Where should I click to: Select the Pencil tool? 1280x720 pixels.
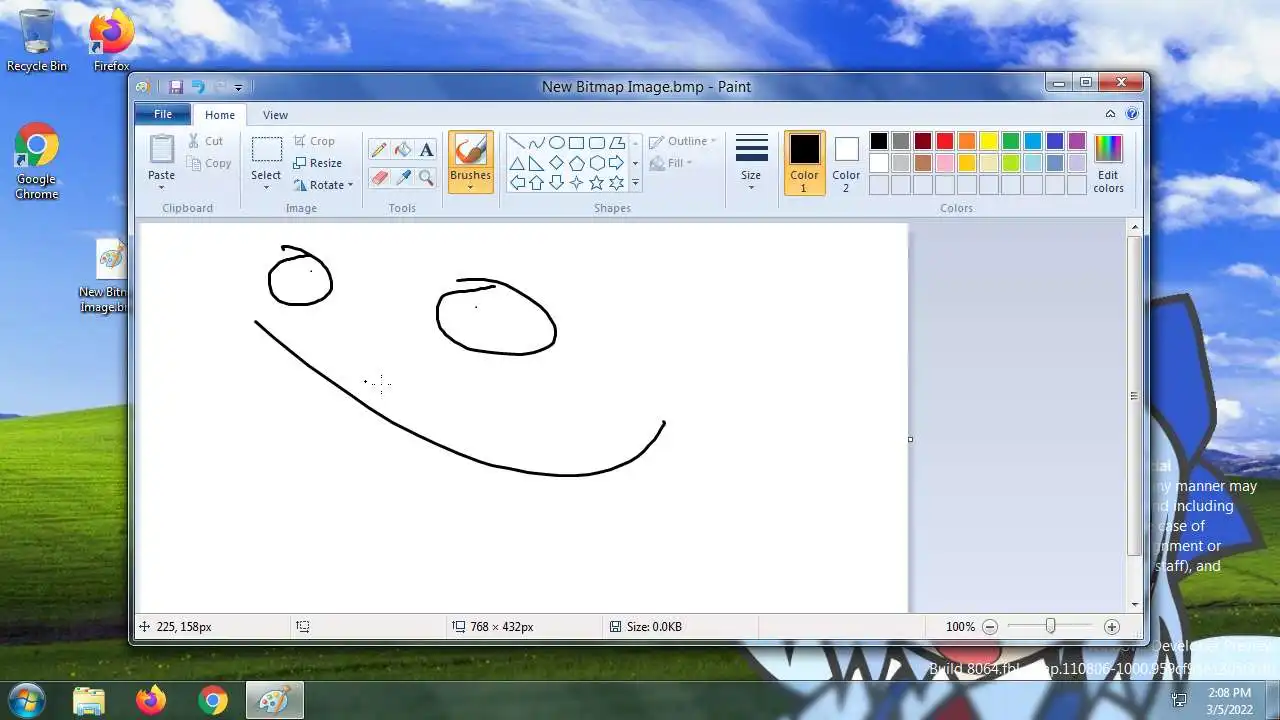point(378,150)
